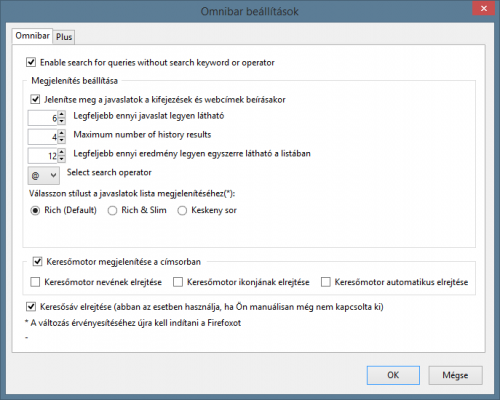Select the Omnibar tab
The height and width of the screenshot is (400, 500).
pos(32,36)
